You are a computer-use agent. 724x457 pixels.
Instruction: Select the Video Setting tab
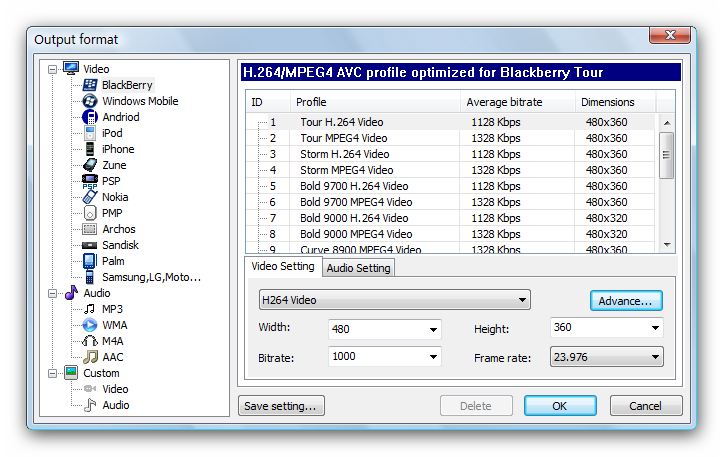(x=283, y=266)
